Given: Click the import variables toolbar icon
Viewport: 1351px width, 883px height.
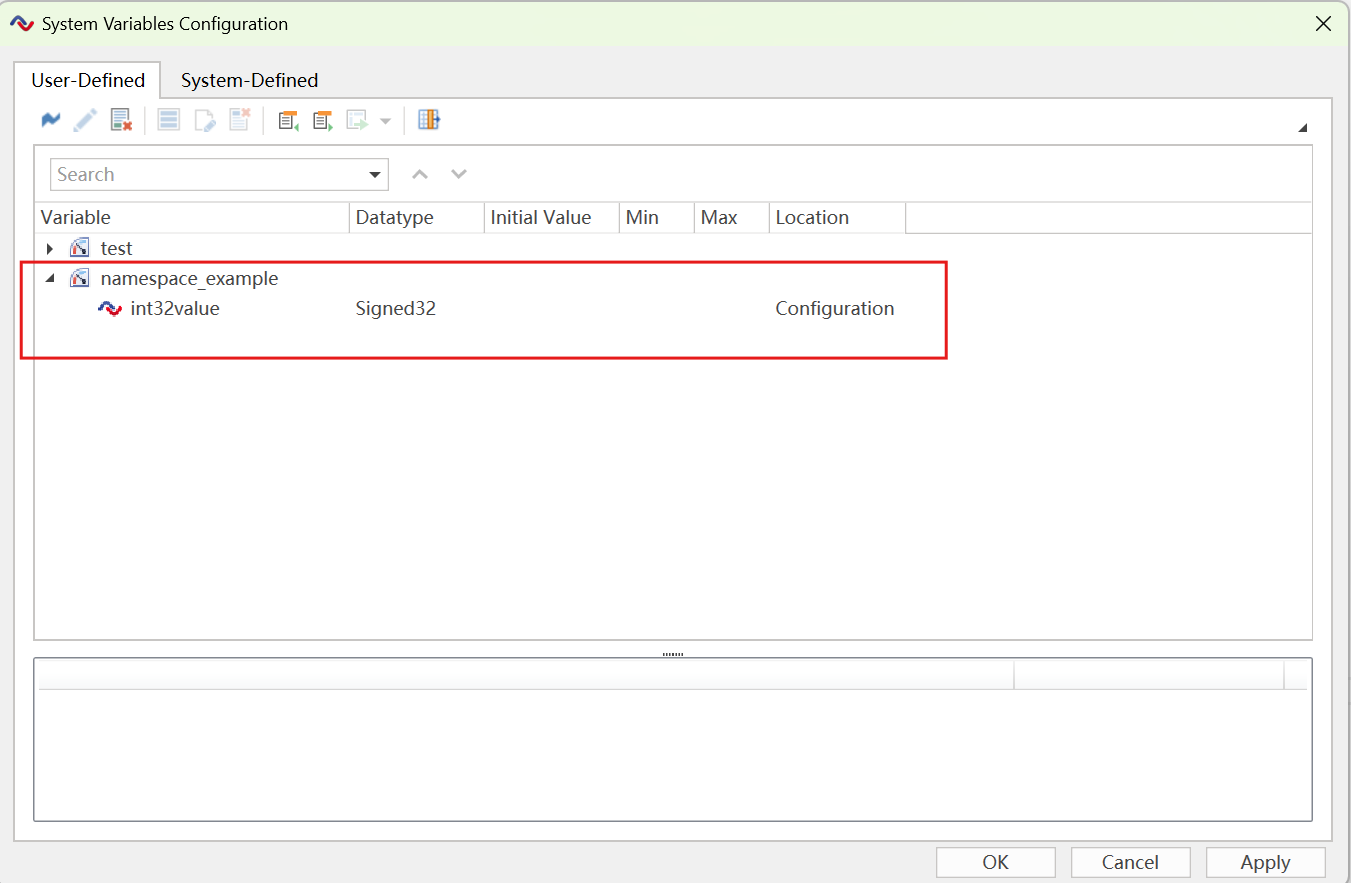Looking at the screenshot, I should point(289,120).
